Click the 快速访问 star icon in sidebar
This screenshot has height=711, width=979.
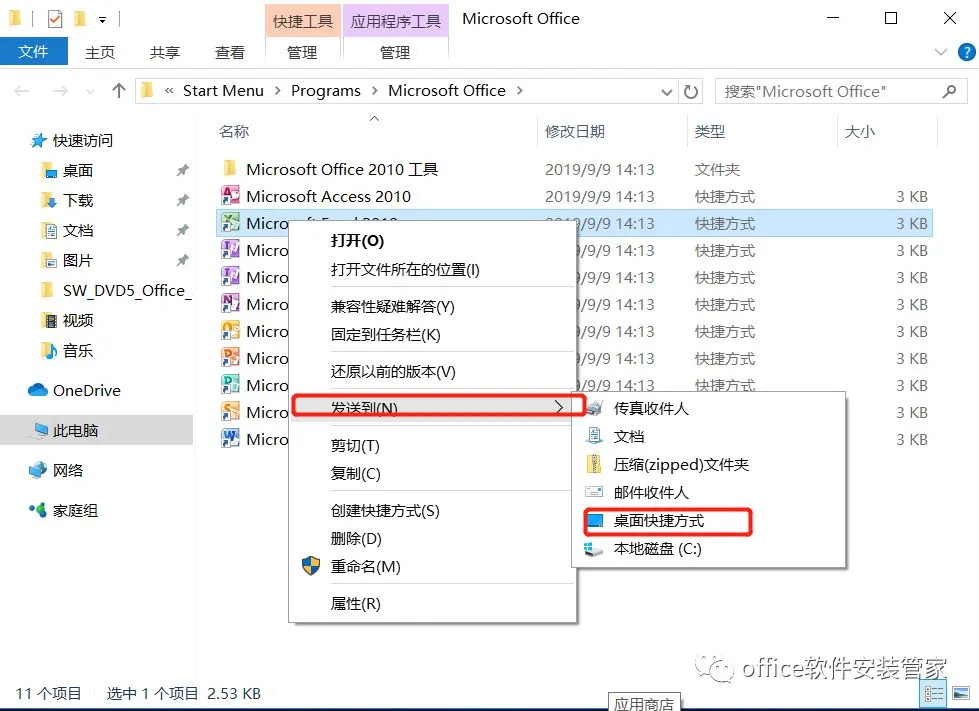click(x=39, y=140)
